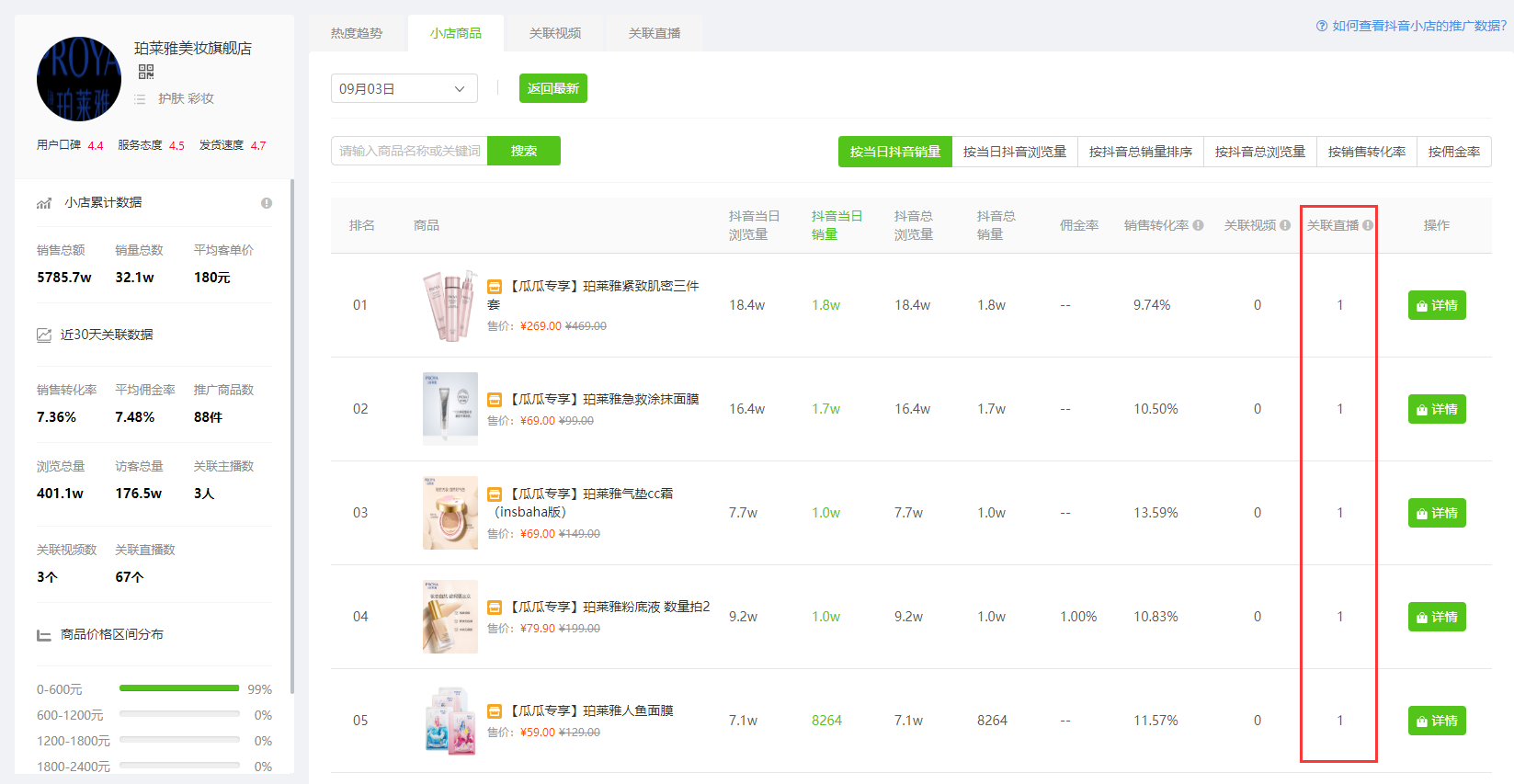The height and width of the screenshot is (784, 1514).
Task: Click the 关联主播数 value 3人
Action: (x=204, y=494)
